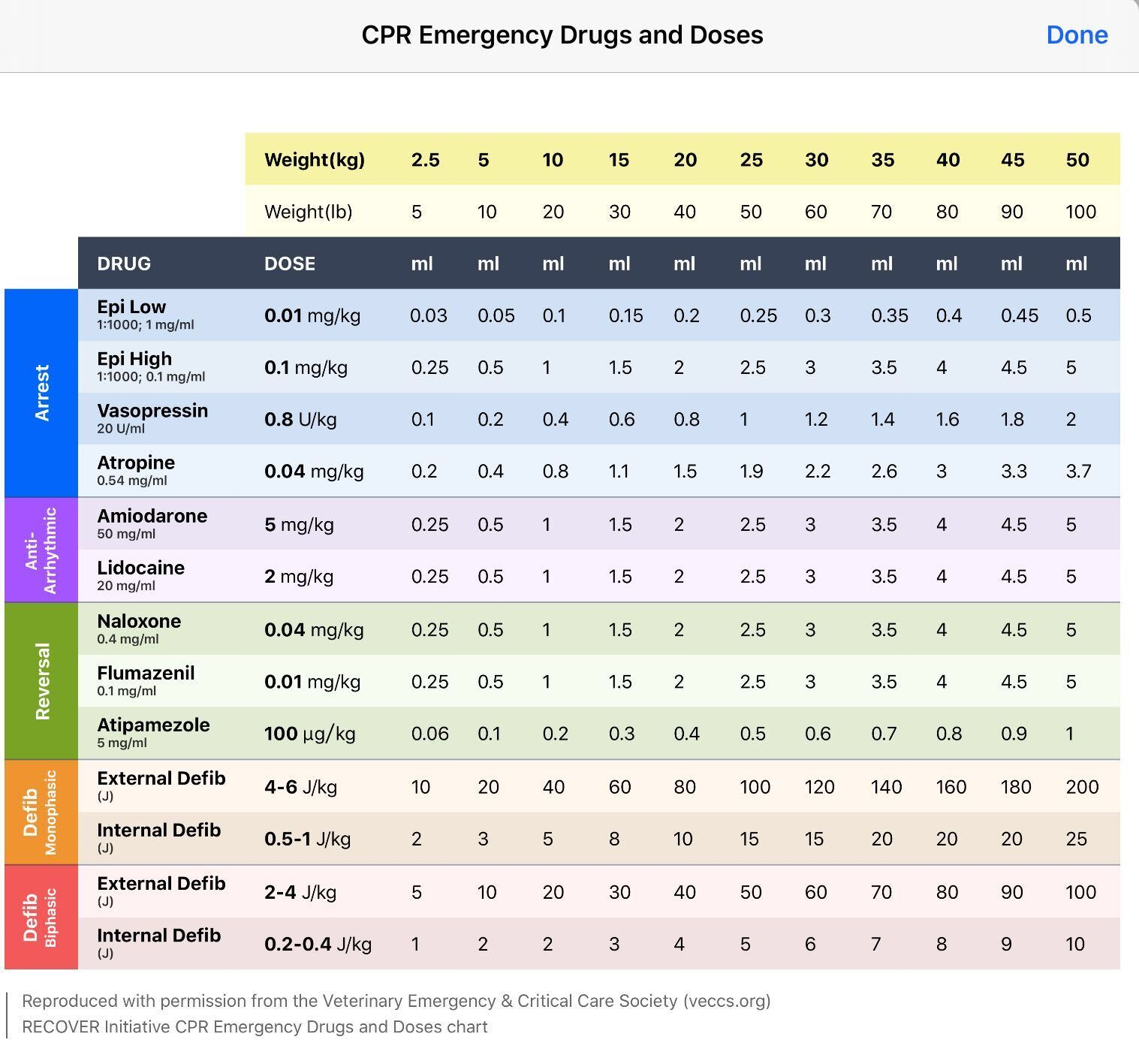This screenshot has height=1064, width=1139.
Task: Click the Weight(lb) row label
Action: coord(309,212)
